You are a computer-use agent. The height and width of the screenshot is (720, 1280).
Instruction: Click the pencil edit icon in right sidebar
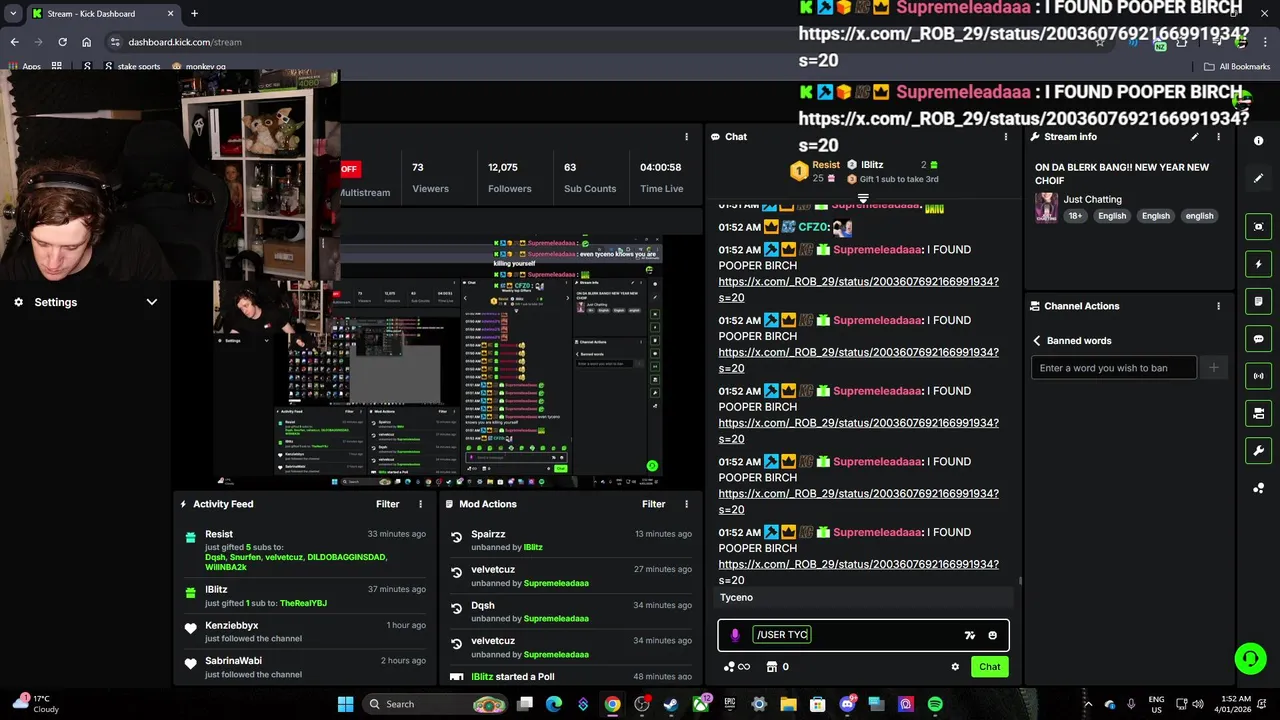(x=1259, y=178)
